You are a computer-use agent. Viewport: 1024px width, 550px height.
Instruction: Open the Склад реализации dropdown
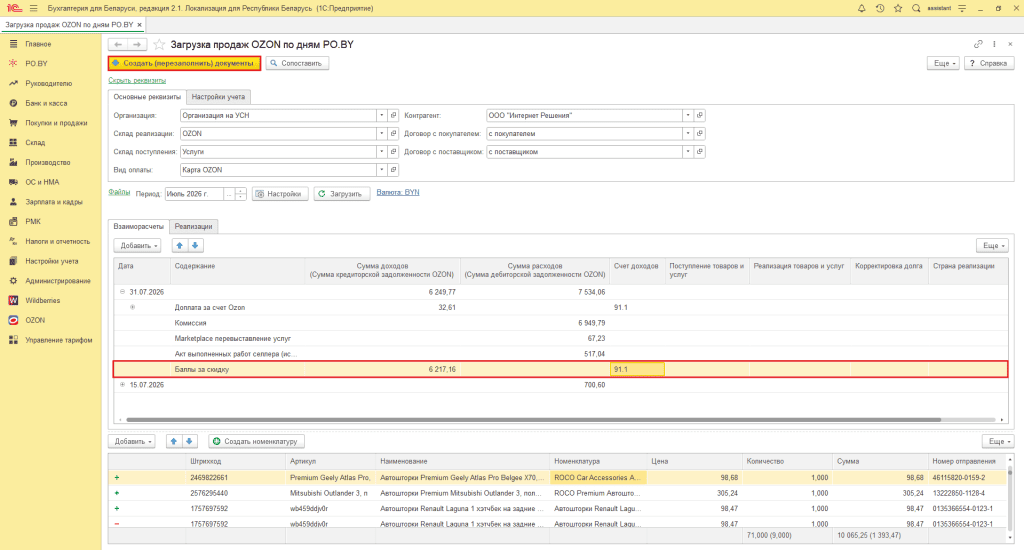381,133
